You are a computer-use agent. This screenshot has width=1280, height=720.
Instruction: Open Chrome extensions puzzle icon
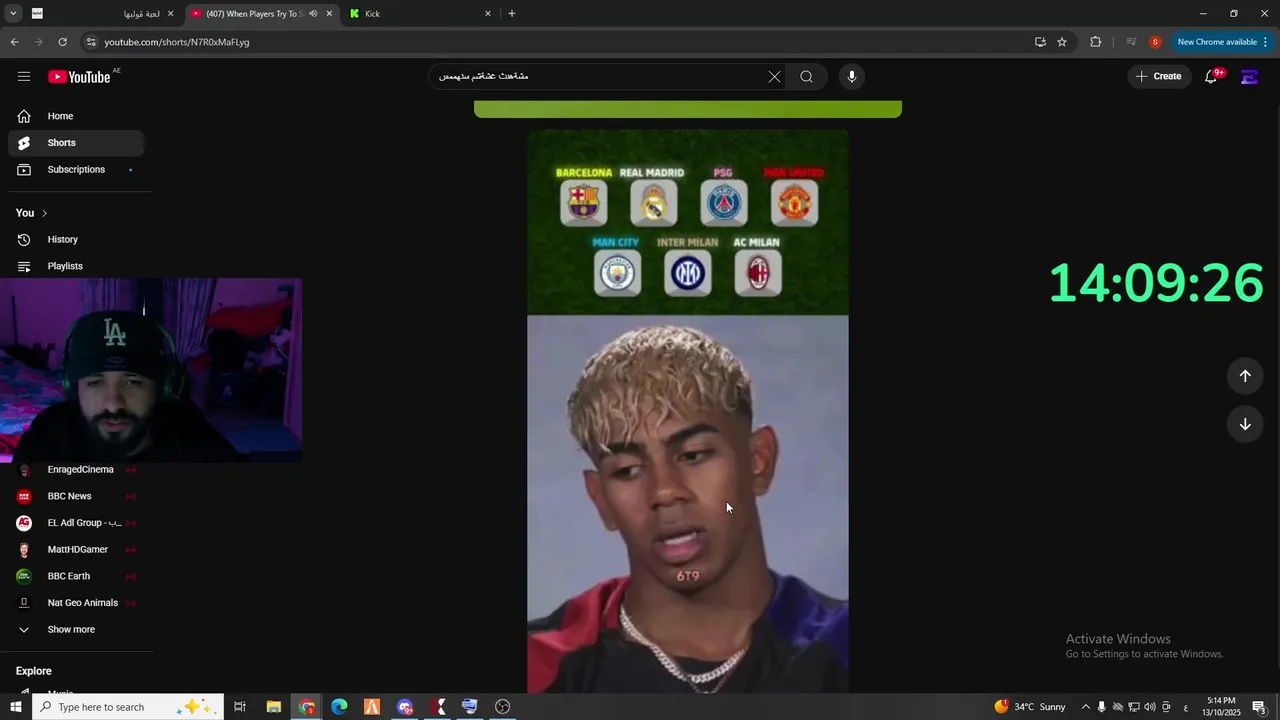pyautogui.click(x=1096, y=42)
